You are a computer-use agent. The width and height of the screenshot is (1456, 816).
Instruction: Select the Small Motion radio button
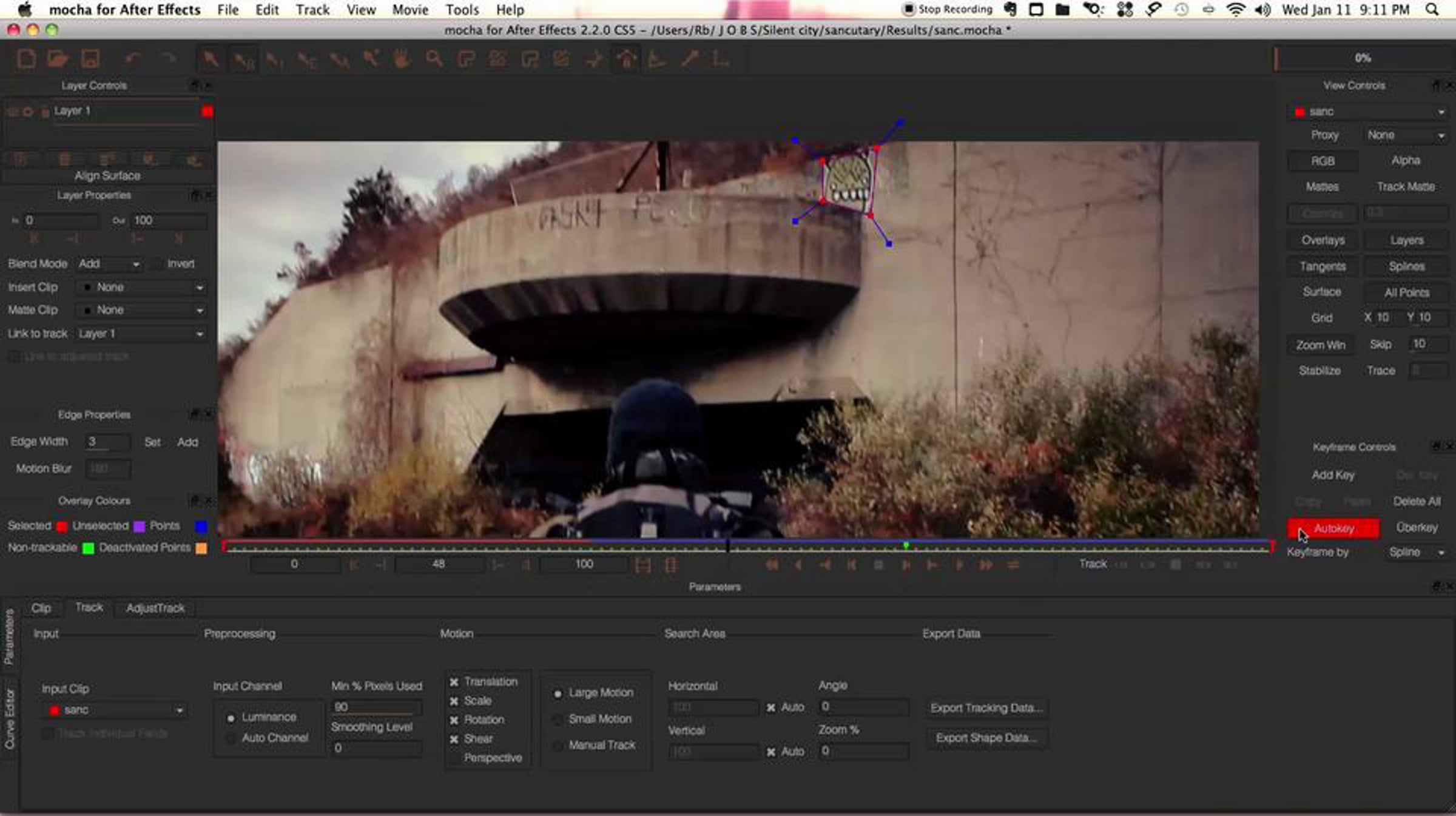(x=558, y=720)
